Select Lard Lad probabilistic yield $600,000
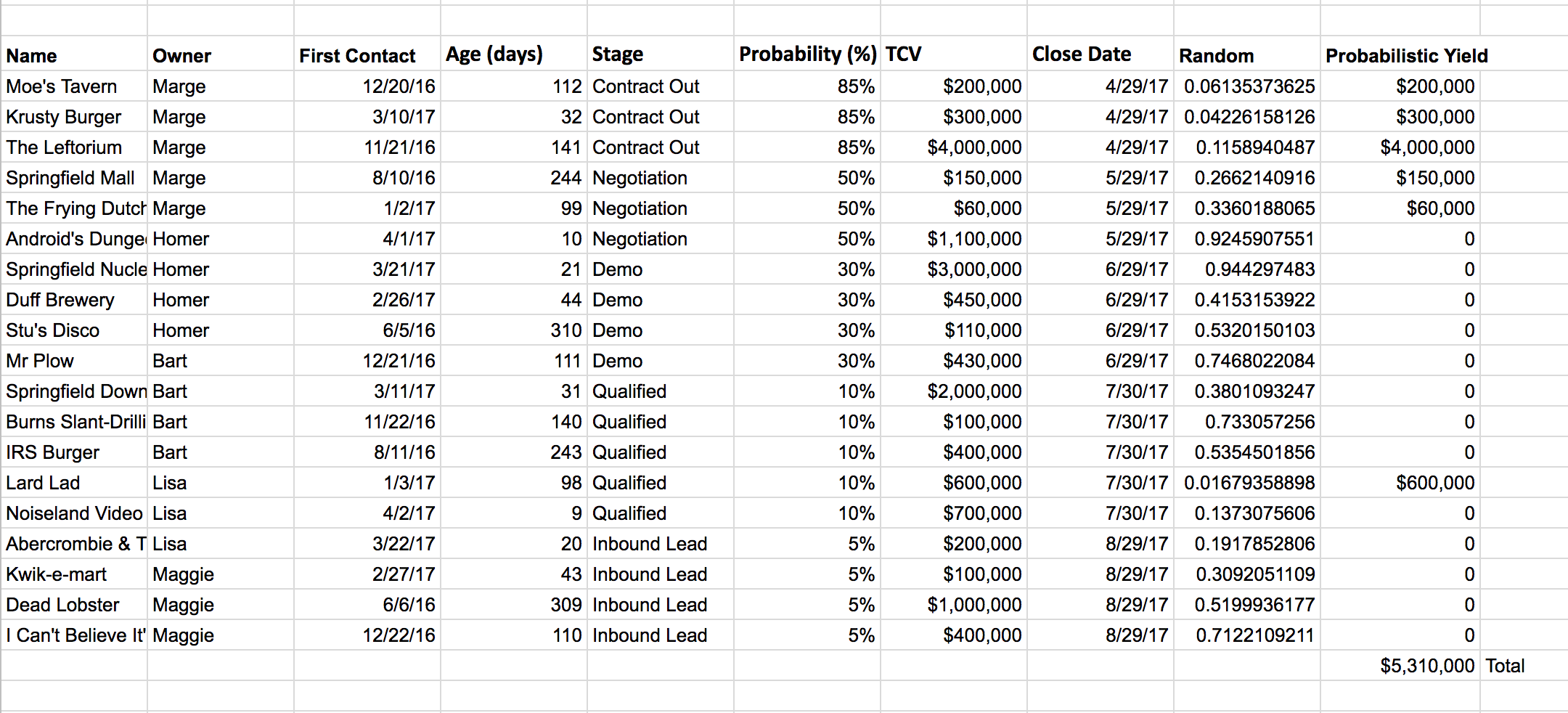This screenshot has height=713, width=1568. 1400,482
